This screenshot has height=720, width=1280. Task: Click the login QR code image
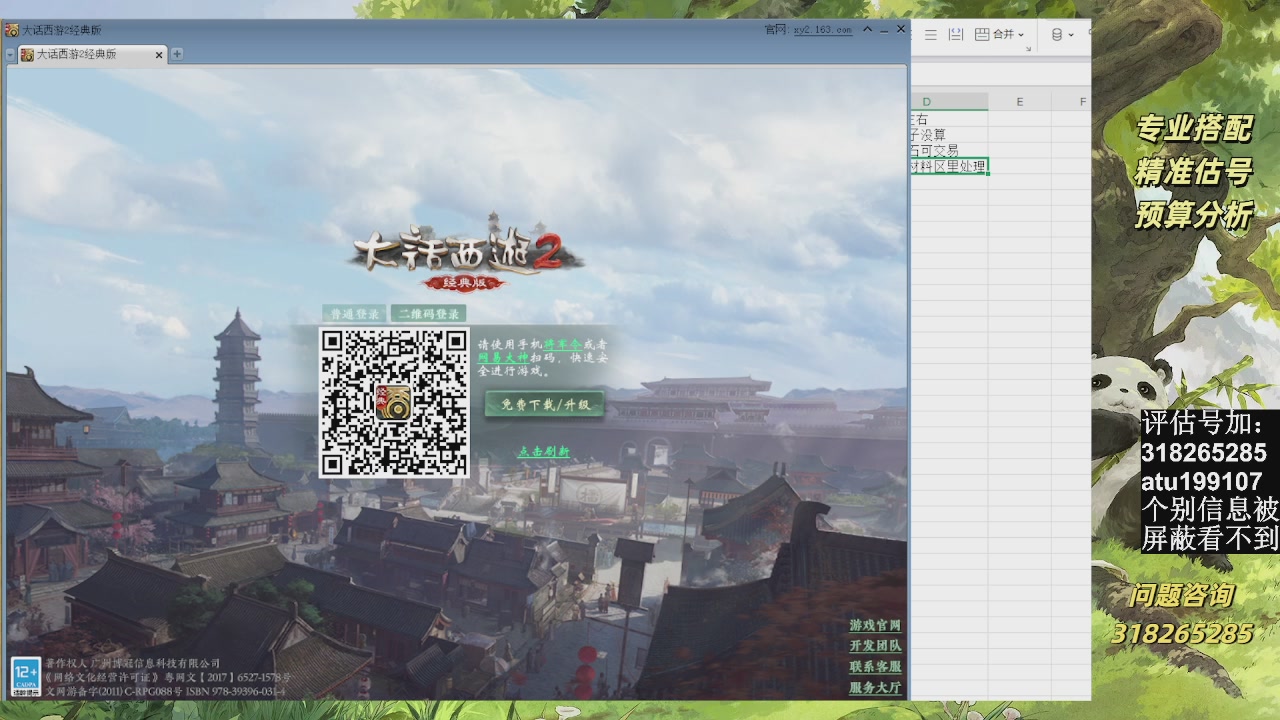394,402
